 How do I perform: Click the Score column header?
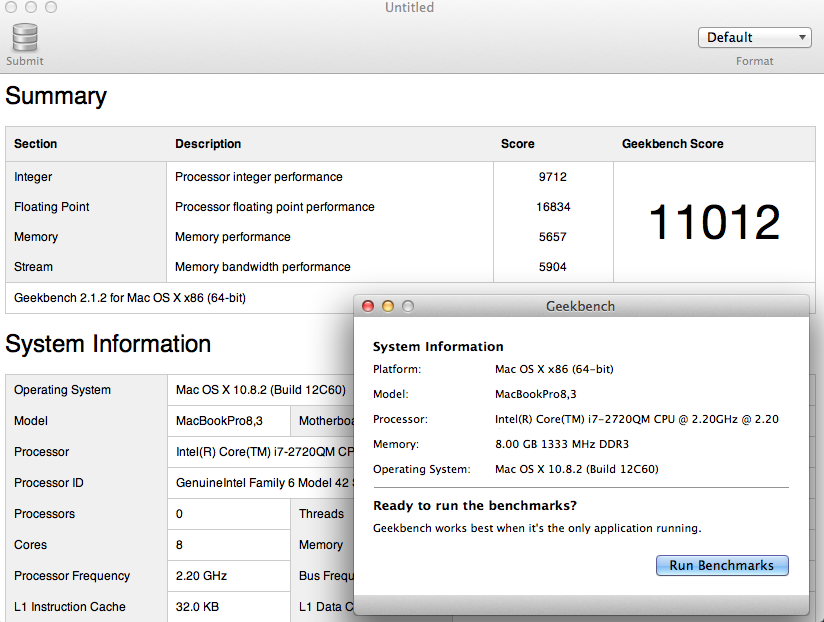pyautogui.click(x=518, y=144)
